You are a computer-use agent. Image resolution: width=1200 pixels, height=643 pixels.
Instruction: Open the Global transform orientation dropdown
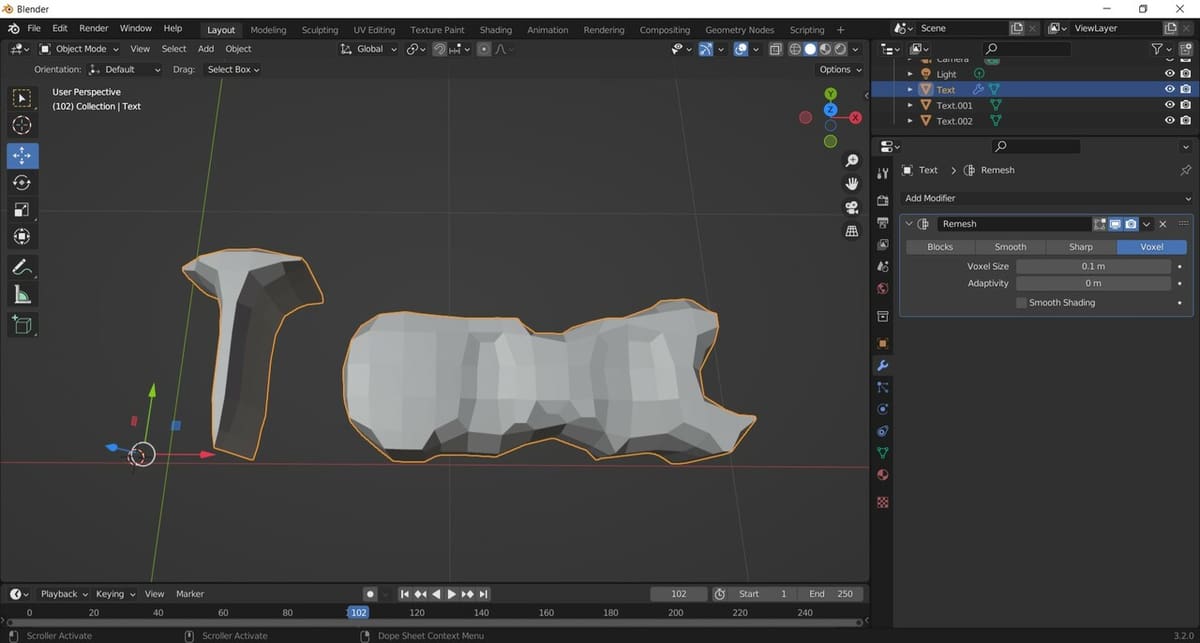[369, 48]
